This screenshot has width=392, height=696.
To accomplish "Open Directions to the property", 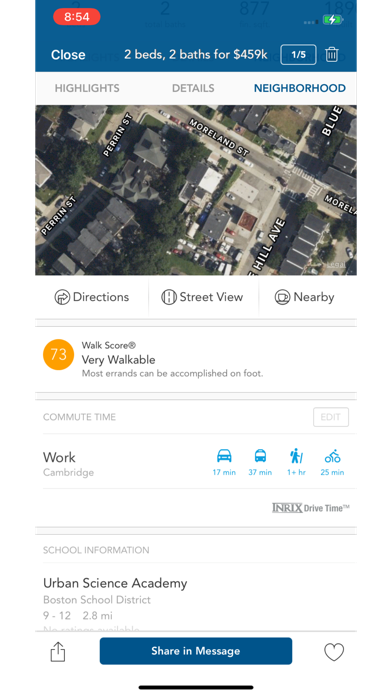I will pyautogui.click(x=92, y=297).
